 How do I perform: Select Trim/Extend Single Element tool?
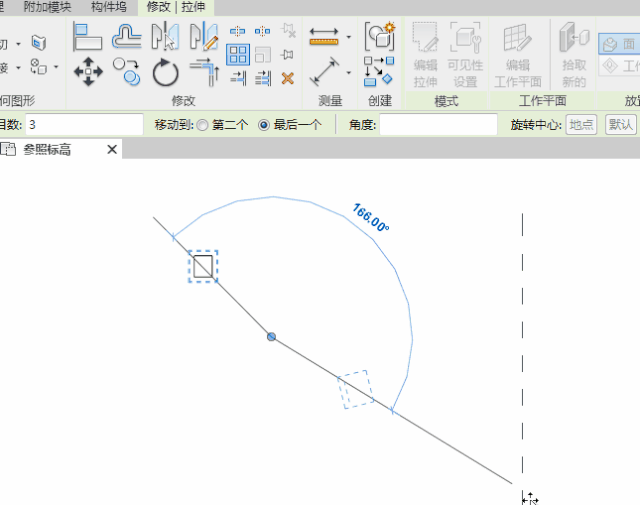238,78
